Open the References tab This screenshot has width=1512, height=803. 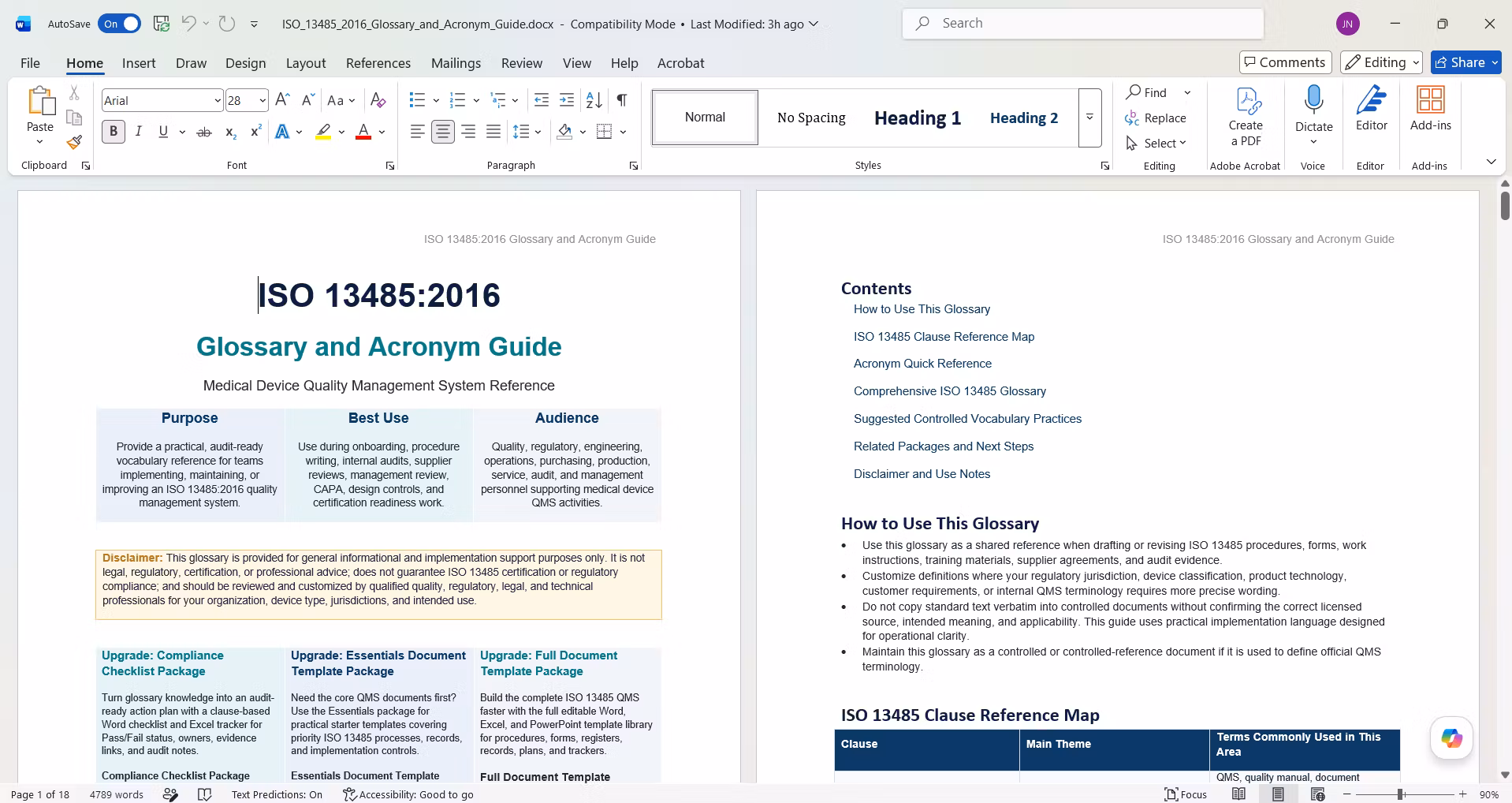378,63
